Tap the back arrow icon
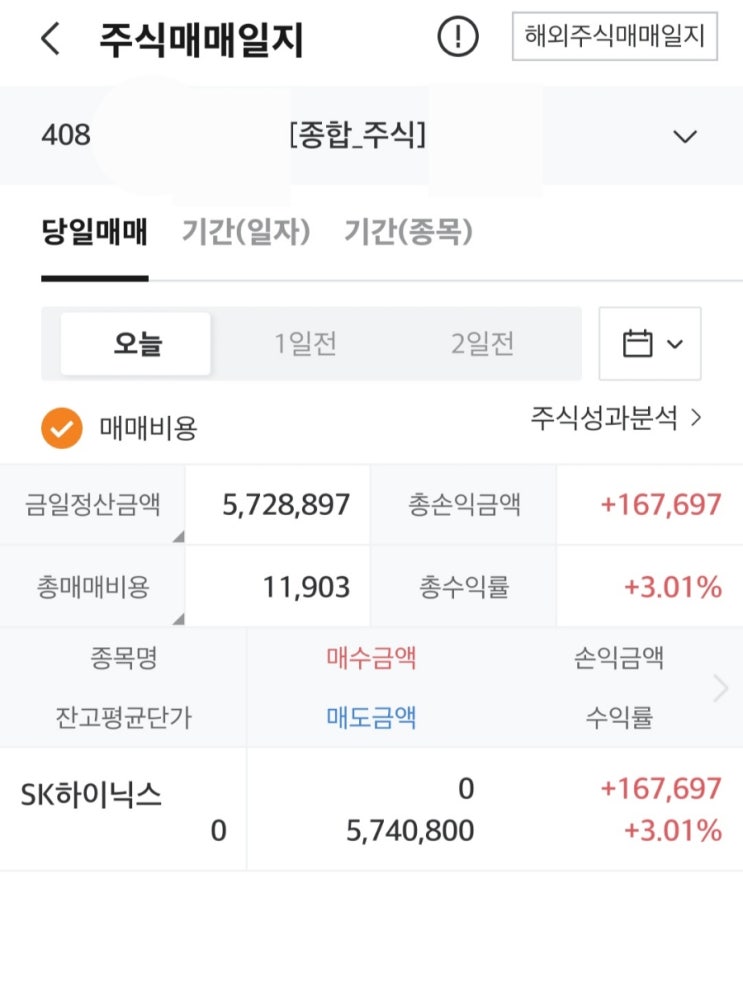 tap(50, 38)
